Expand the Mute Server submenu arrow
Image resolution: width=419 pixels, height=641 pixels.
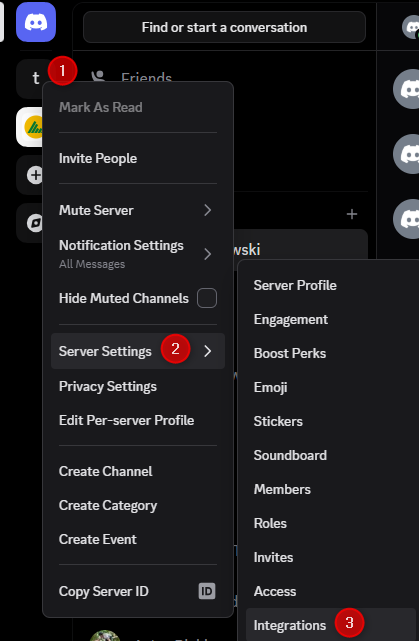click(208, 210)
